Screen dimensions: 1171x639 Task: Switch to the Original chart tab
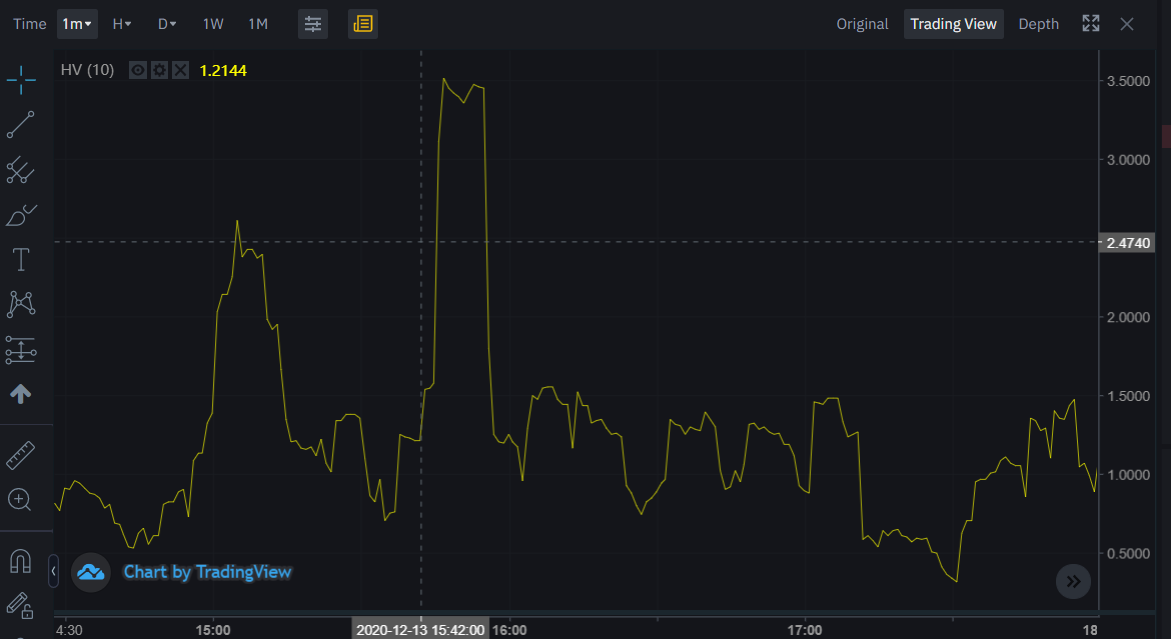click(863, 24)
